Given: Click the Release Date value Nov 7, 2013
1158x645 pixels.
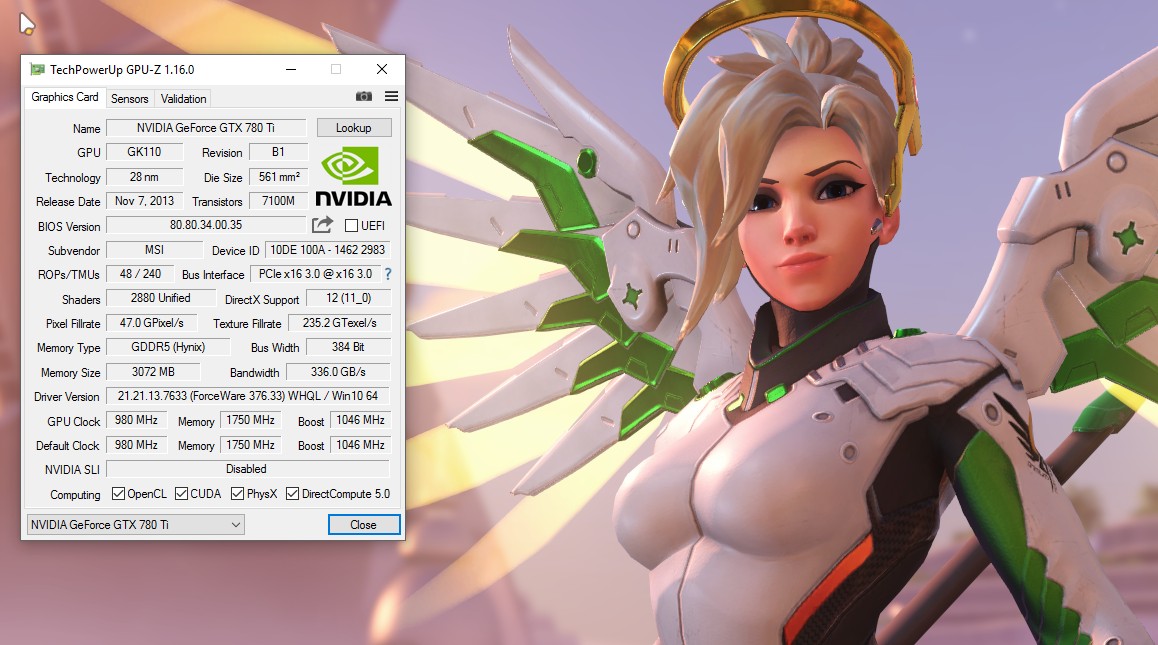Looking at the screenshot, I should point(144,201).
